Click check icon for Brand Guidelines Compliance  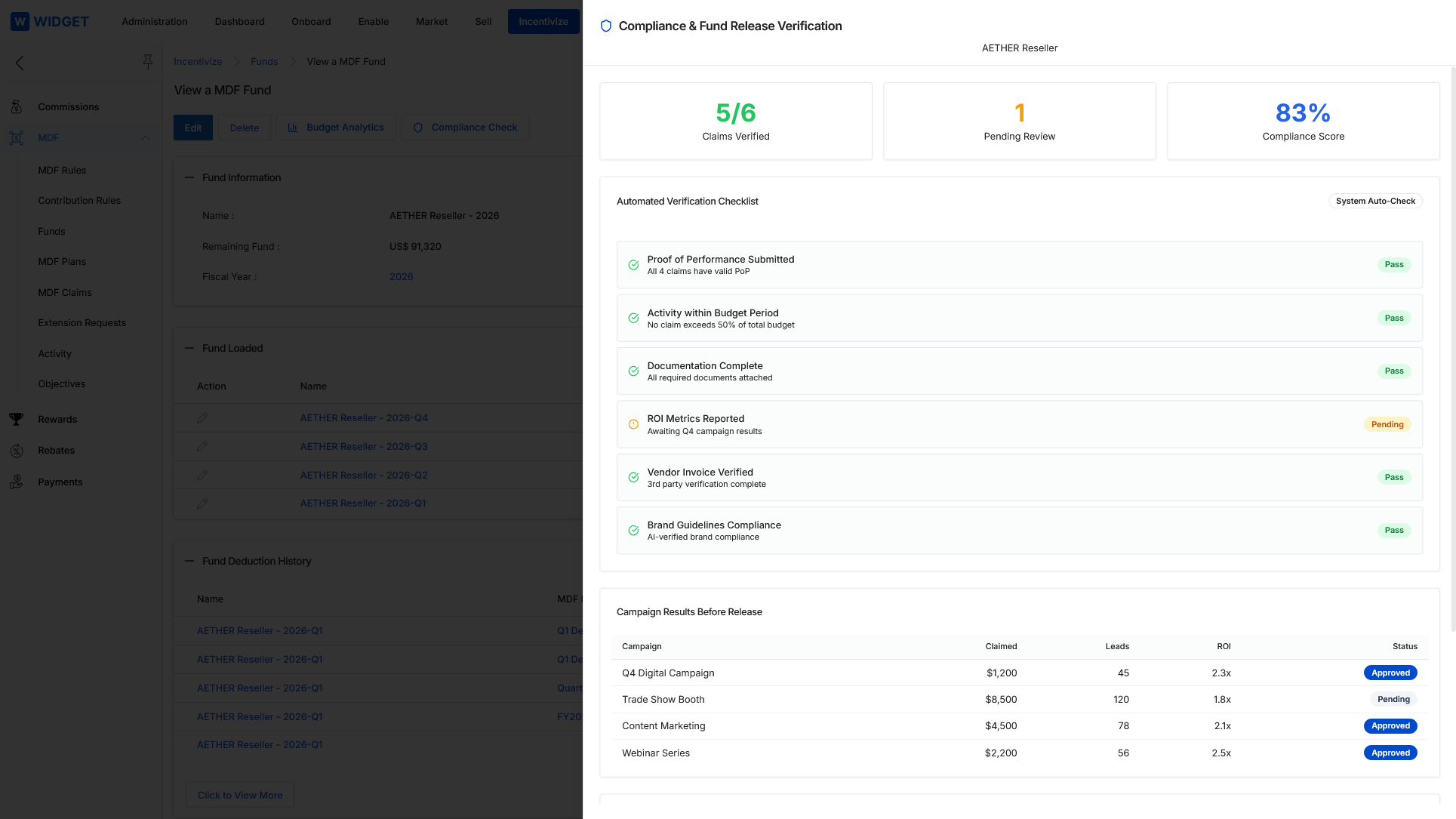633,531
